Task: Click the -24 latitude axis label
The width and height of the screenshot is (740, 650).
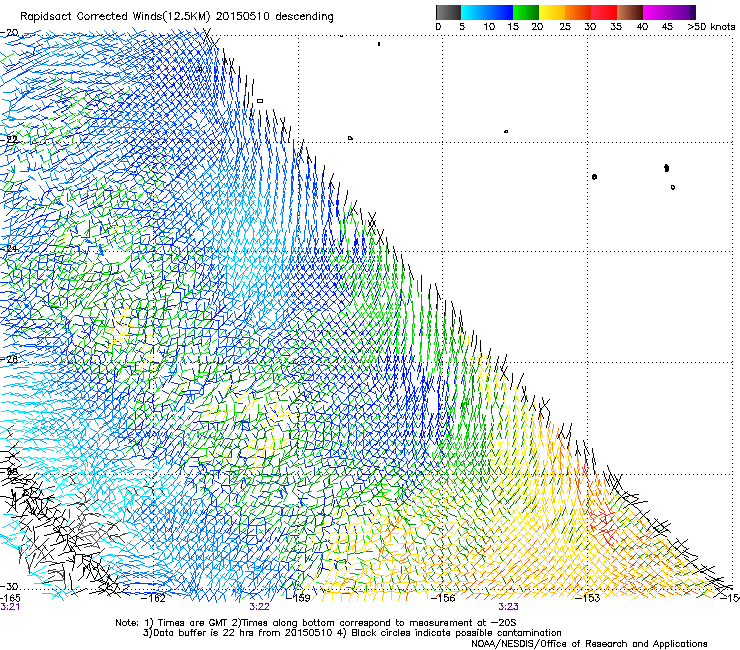Action: (9, 248)
